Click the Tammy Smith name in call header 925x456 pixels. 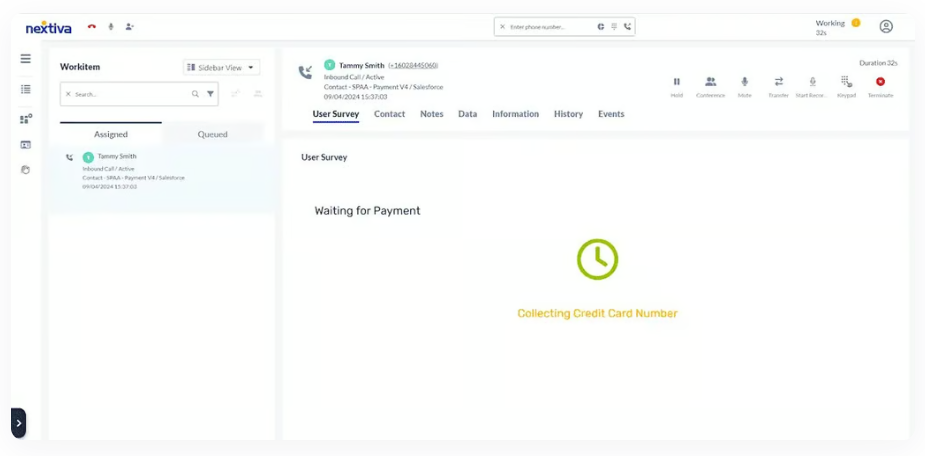[362, 65]
